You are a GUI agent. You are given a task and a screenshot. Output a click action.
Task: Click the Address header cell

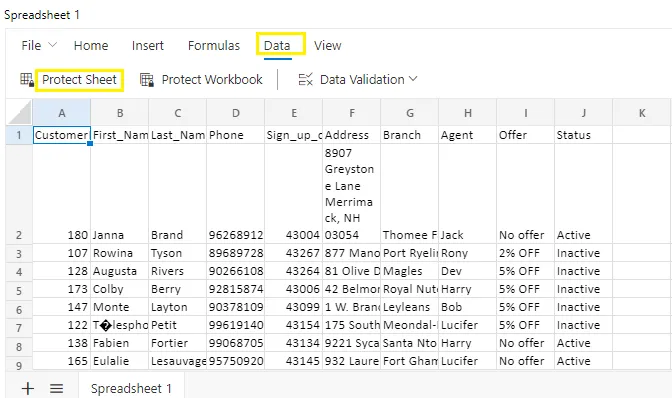[351, 135]
